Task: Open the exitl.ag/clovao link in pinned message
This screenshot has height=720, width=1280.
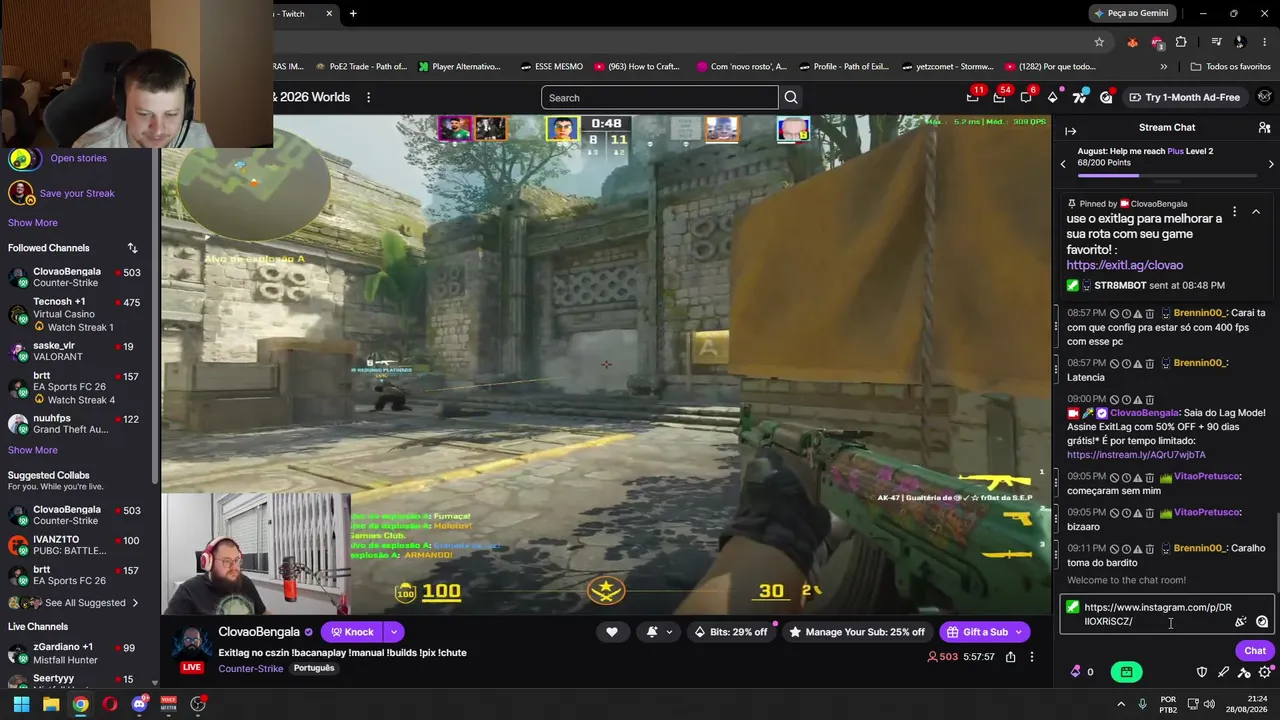Action: (1125, 265)
